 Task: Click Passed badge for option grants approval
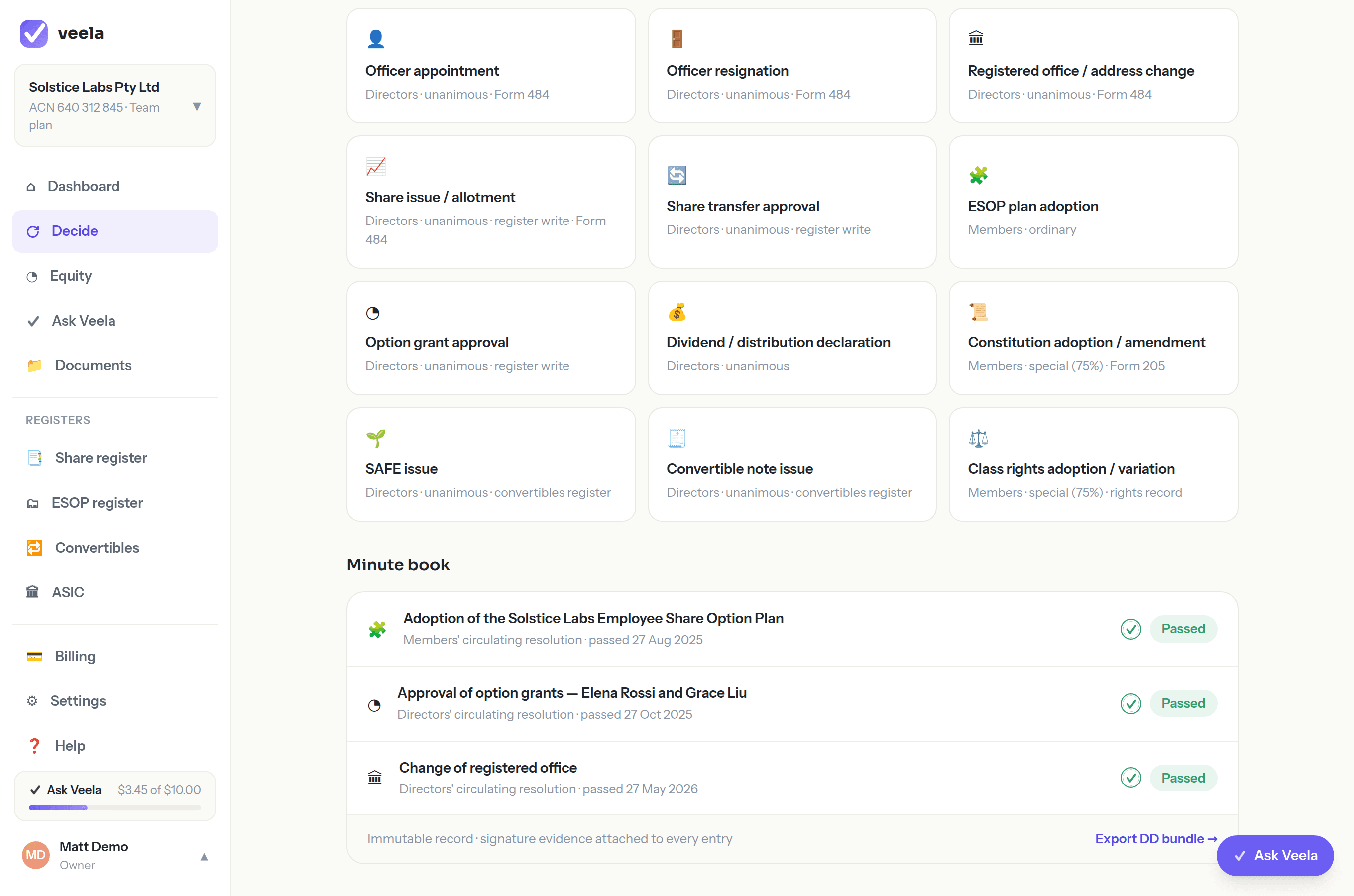click(x=1183, y=704)
